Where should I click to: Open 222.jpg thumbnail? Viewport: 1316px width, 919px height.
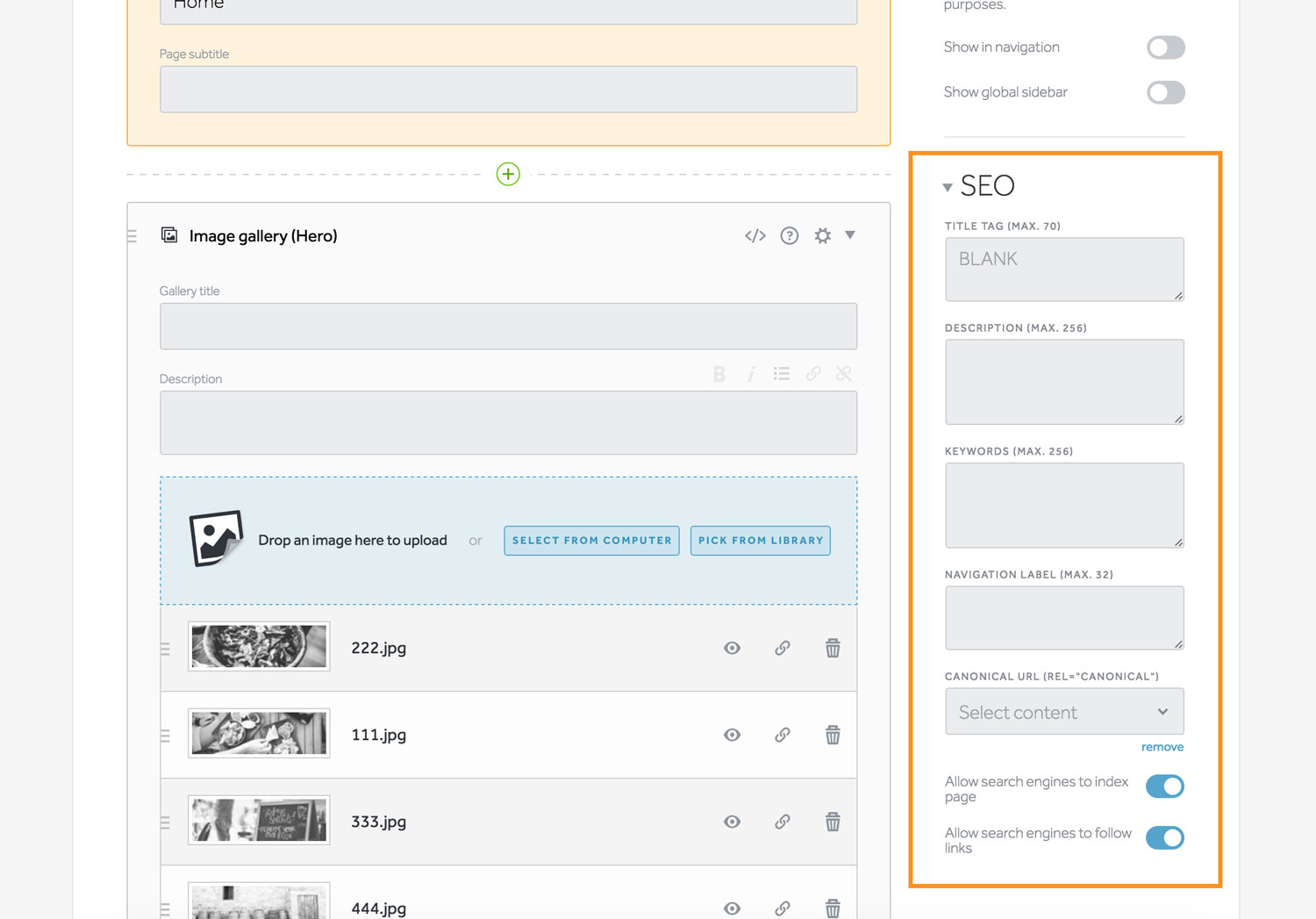pyautogui.click(x=259, y=646)
